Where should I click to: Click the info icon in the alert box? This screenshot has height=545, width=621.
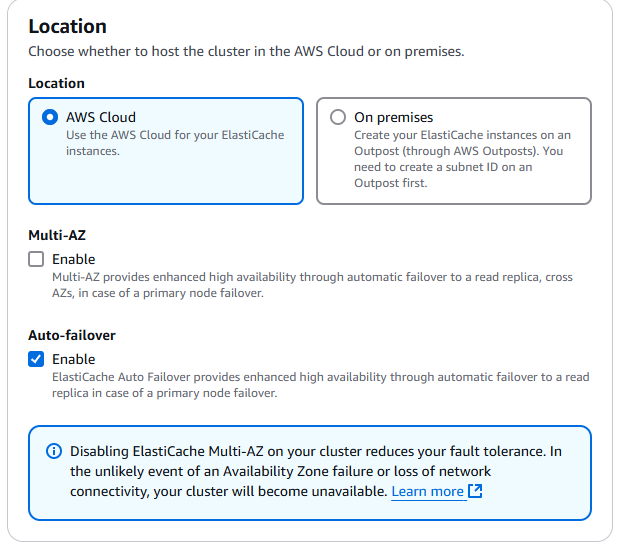pos(54,452)
